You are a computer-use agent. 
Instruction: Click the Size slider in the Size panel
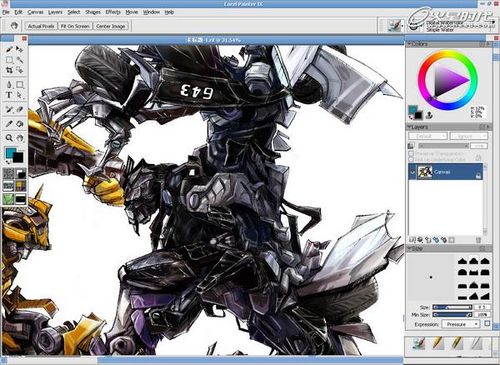coord(452,307)
